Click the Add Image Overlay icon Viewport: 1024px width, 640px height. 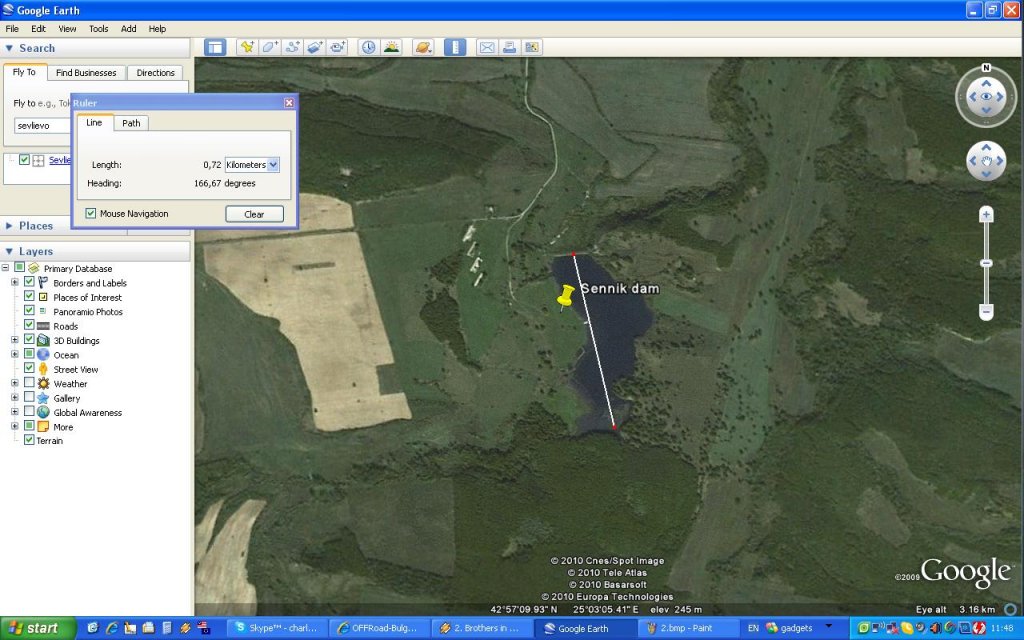(x=316, y=47)
